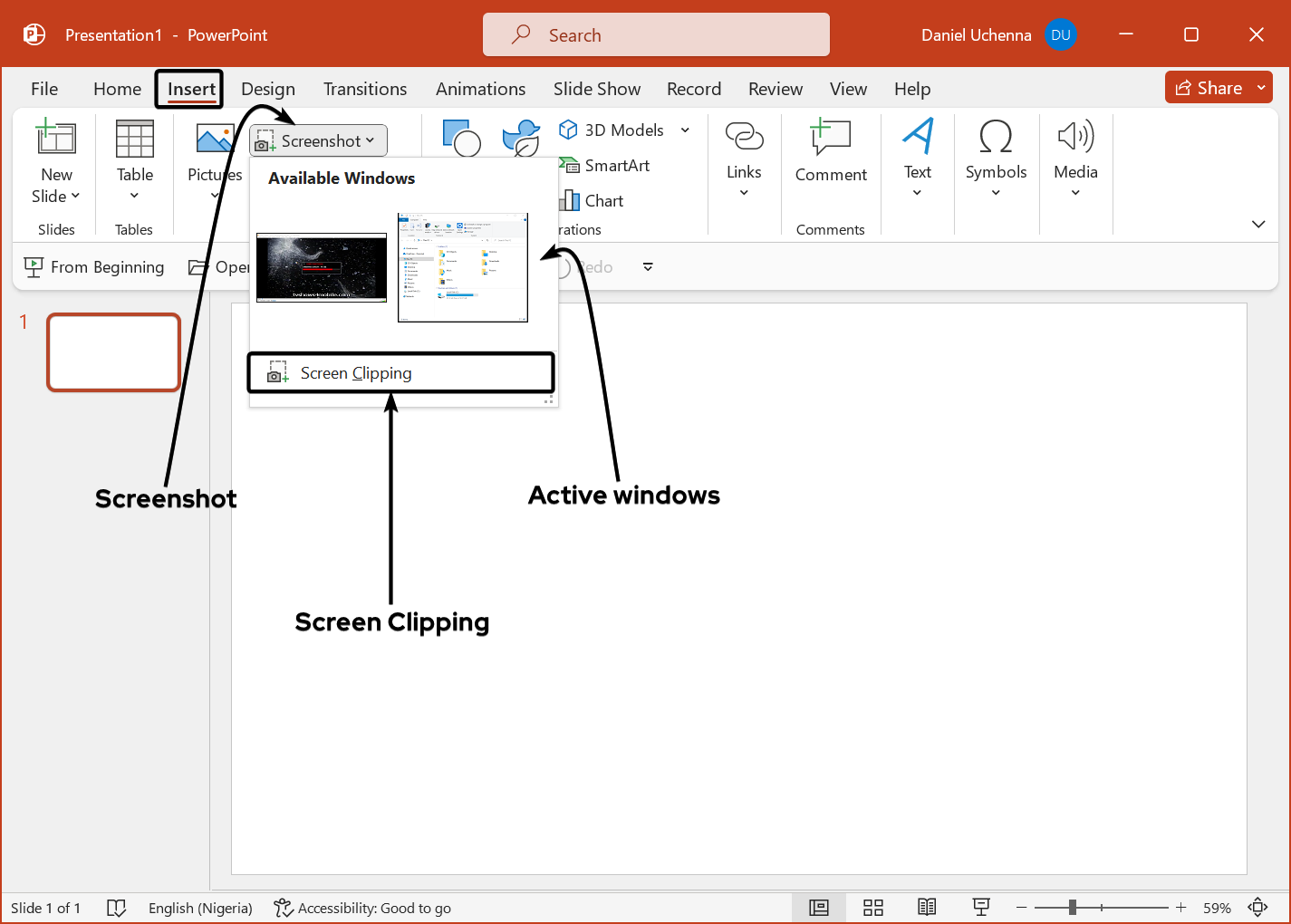The width and height of the screenshot is (1291, 924).
Task: Adjust the zoom slider handle
Action: point(1072,908)
